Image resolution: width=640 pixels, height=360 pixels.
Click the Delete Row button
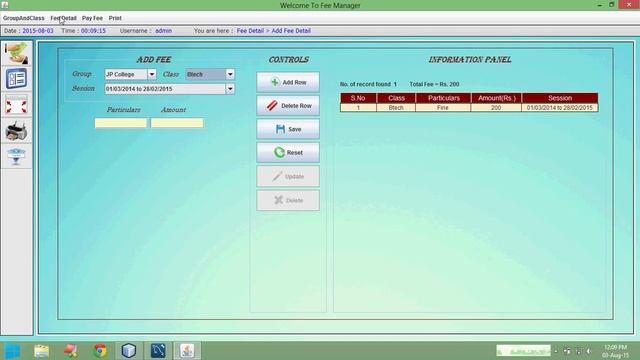(288, 106)
